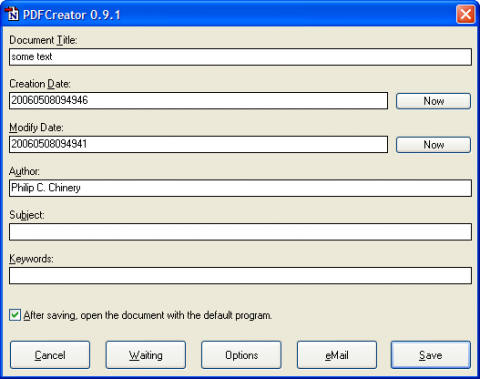This screenshot has height=379, width=480.
Task: Cancel the PDF creation dialog
Action: coord(50,355)
